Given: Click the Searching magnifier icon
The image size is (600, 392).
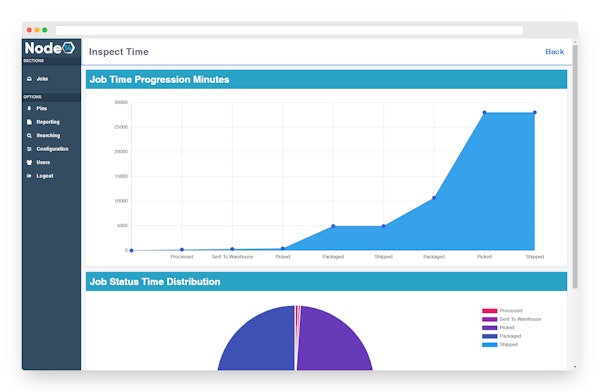Looking at the screenshot, I should (29, 136).
